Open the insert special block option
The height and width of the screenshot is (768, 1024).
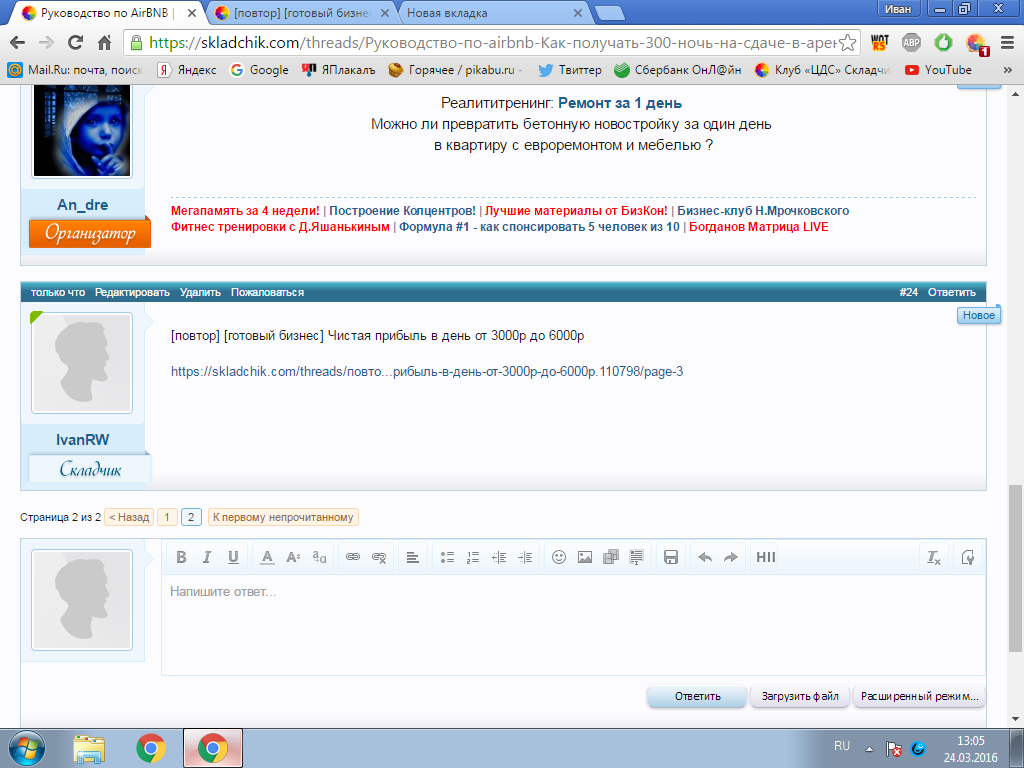click(x=636, y=557)
